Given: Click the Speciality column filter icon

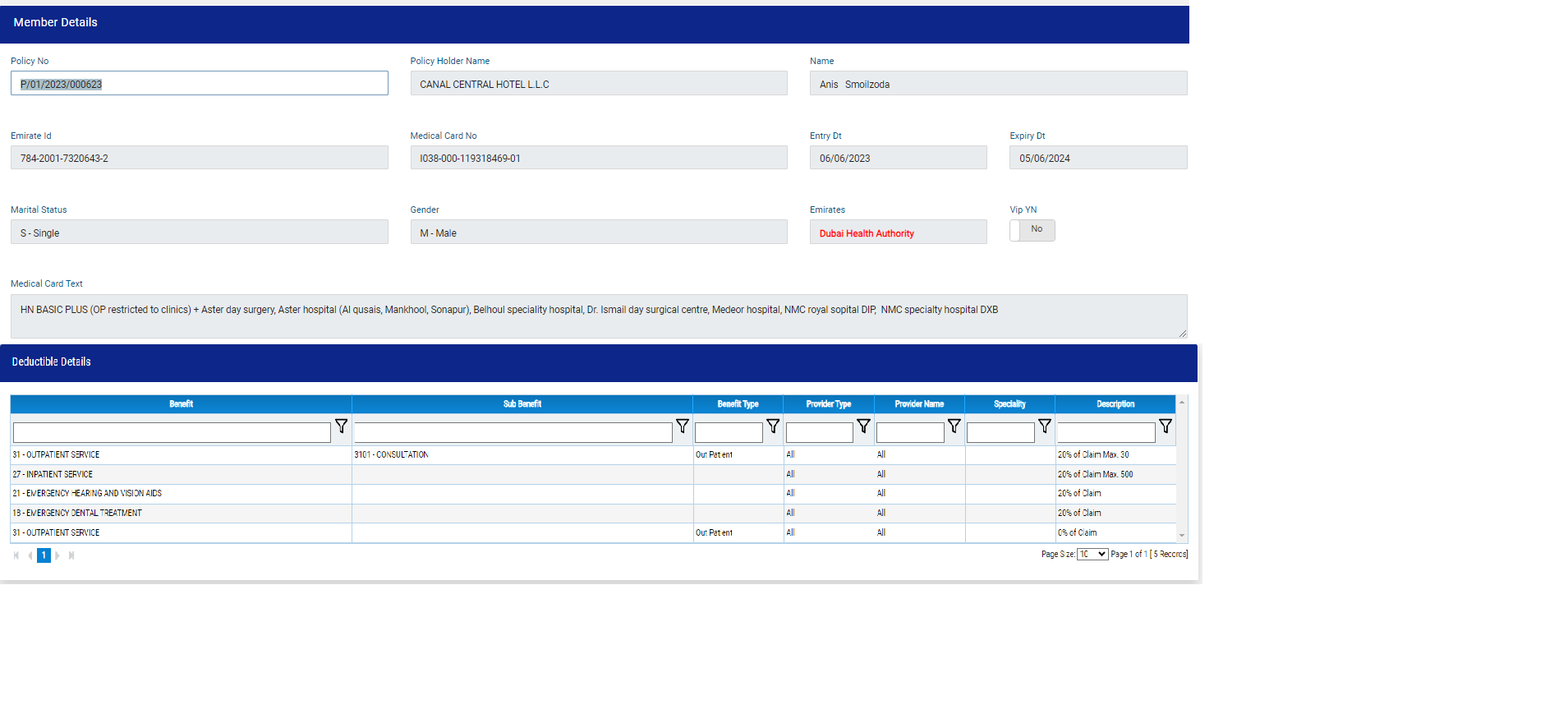Looking at the screenshot, I should pyautogui.click(x=1044, y=426).
